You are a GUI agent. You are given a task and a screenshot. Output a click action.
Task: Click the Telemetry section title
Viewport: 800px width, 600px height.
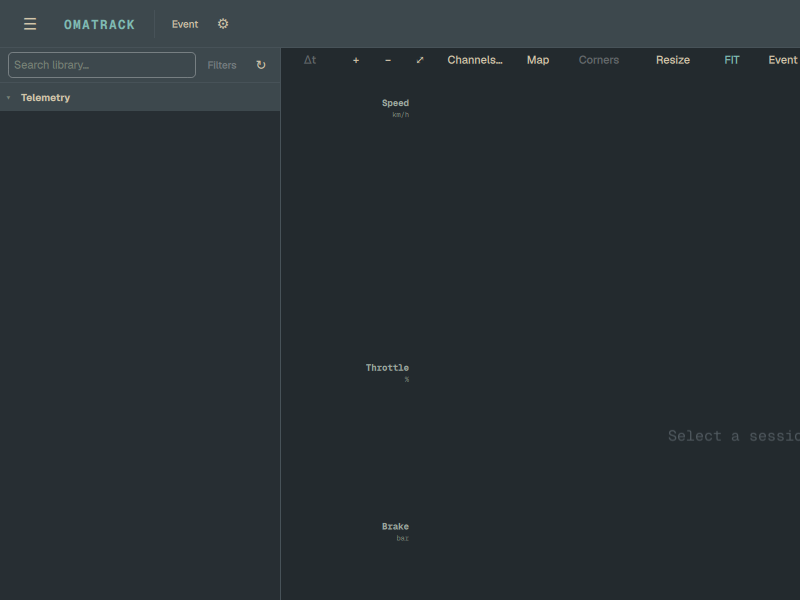45,97
